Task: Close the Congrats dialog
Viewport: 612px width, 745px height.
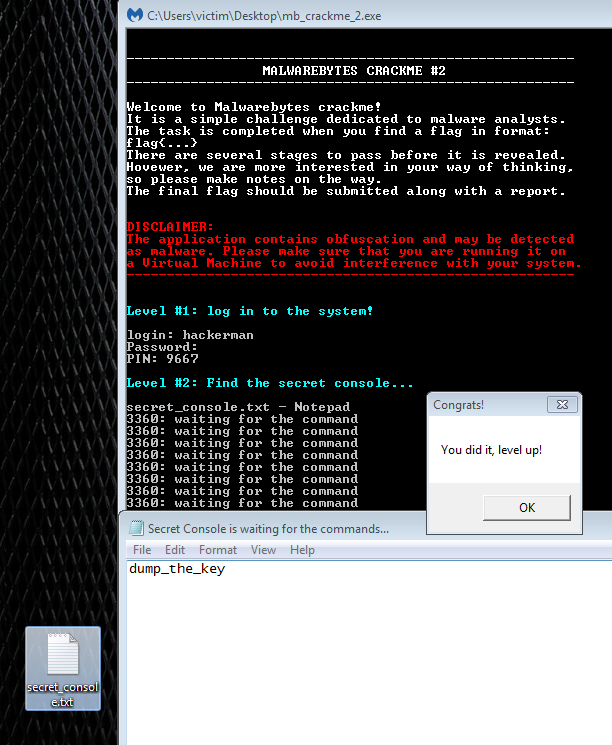Action: click(563, 404)
